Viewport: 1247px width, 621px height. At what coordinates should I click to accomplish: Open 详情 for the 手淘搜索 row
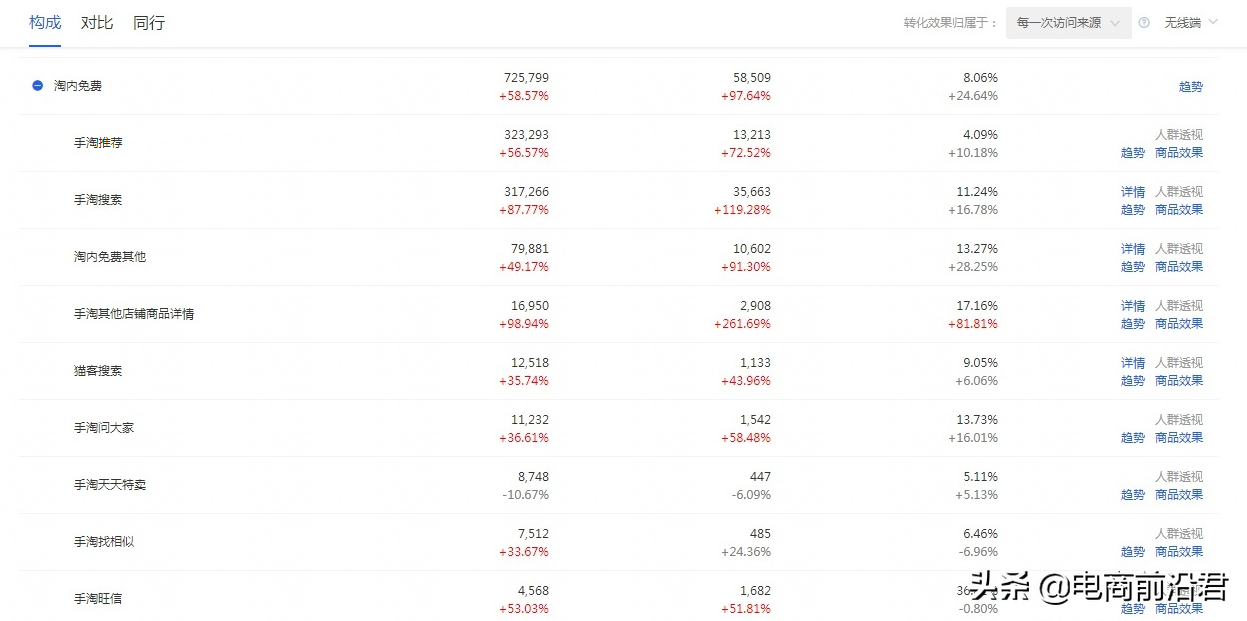click(x=1132, y=192)
